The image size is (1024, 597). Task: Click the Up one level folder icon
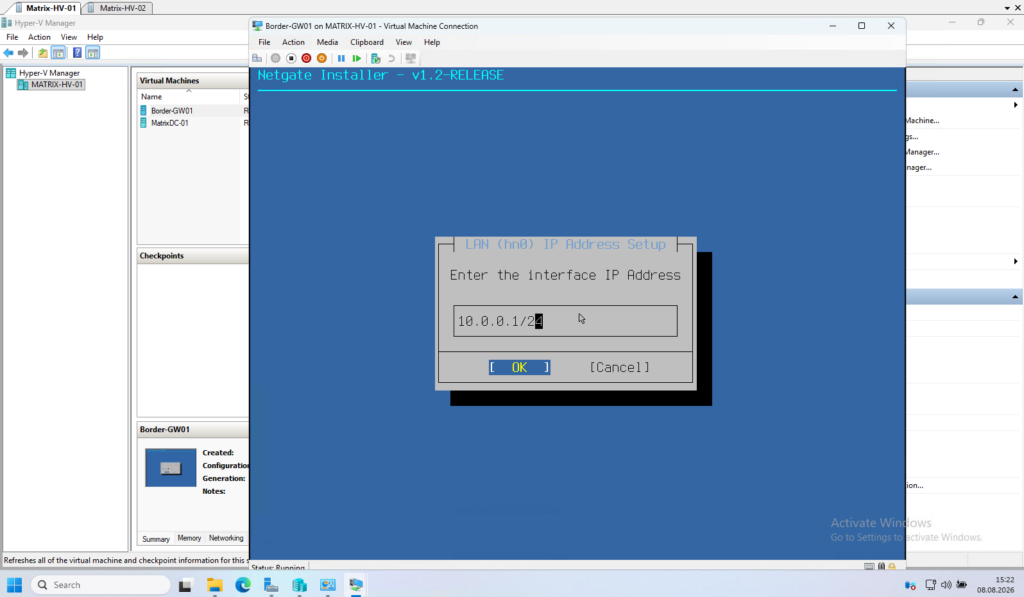pyautogui.click(x=42, y=53)
